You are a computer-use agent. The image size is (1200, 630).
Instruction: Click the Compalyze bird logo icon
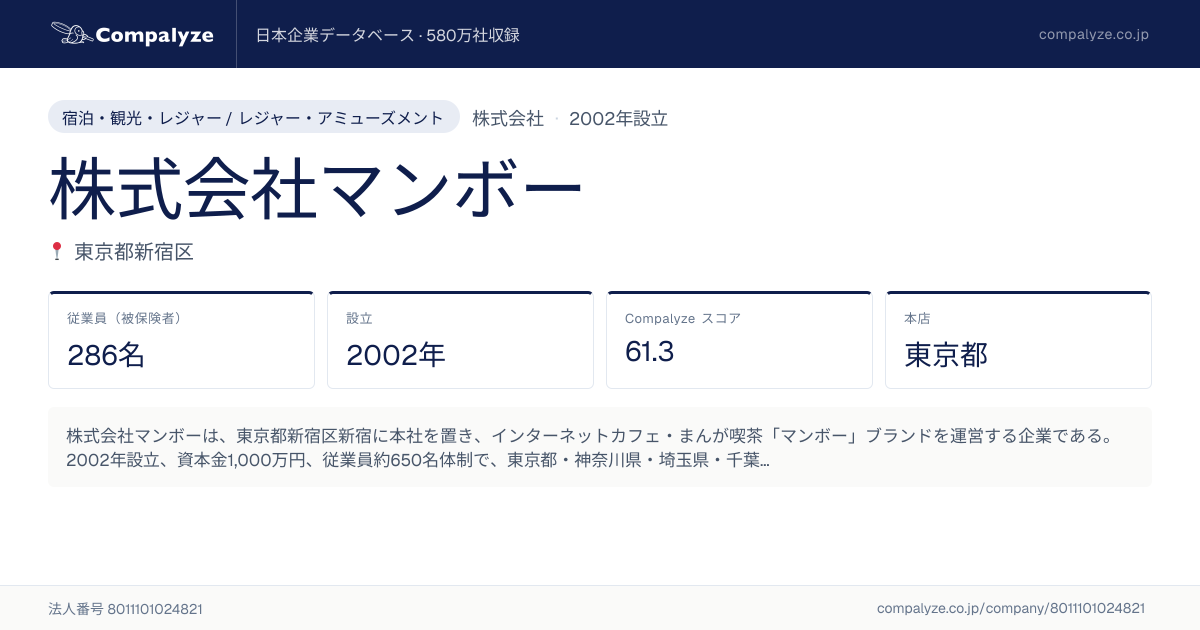click(71, 34)
